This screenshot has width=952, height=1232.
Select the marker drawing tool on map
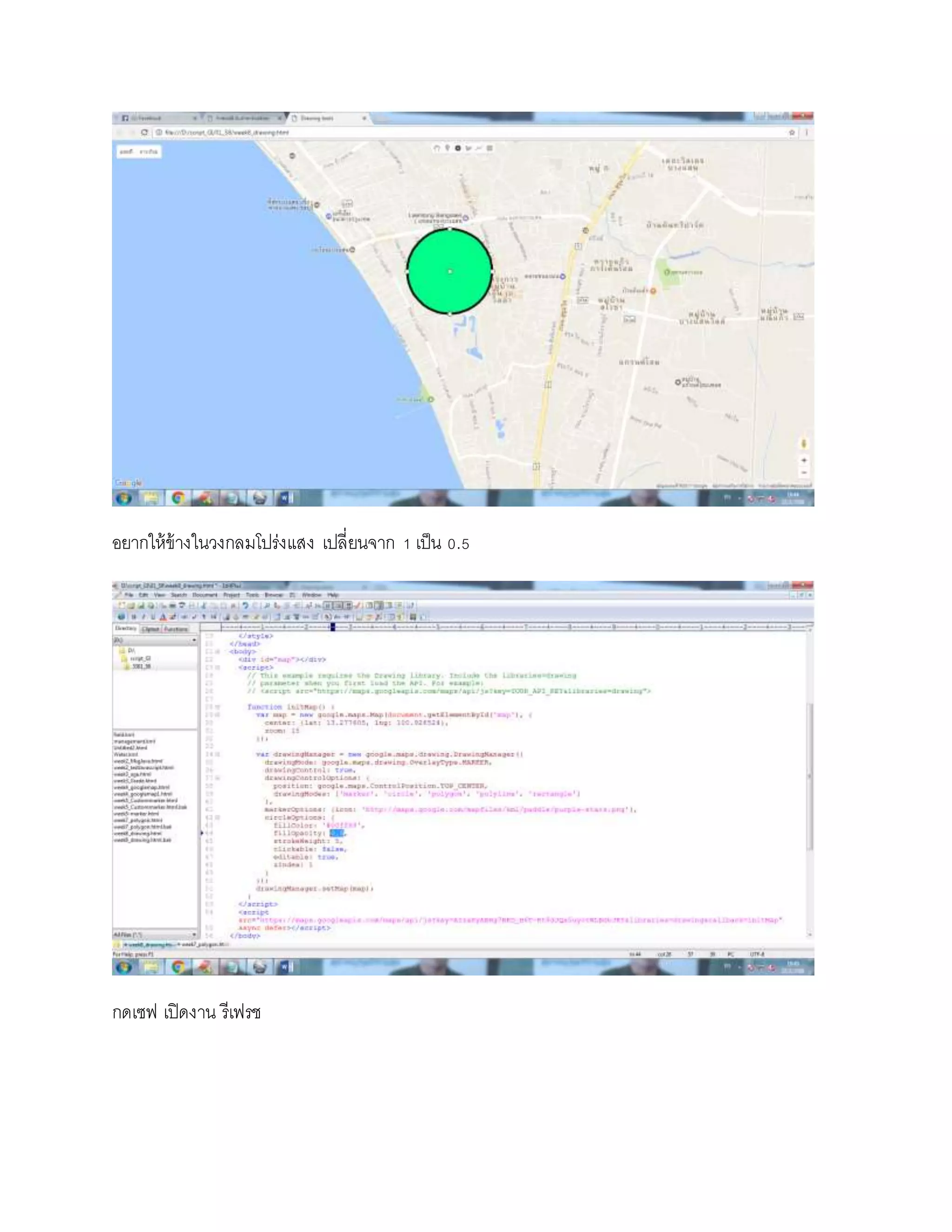pyautogui.click(x=447, y=148)
